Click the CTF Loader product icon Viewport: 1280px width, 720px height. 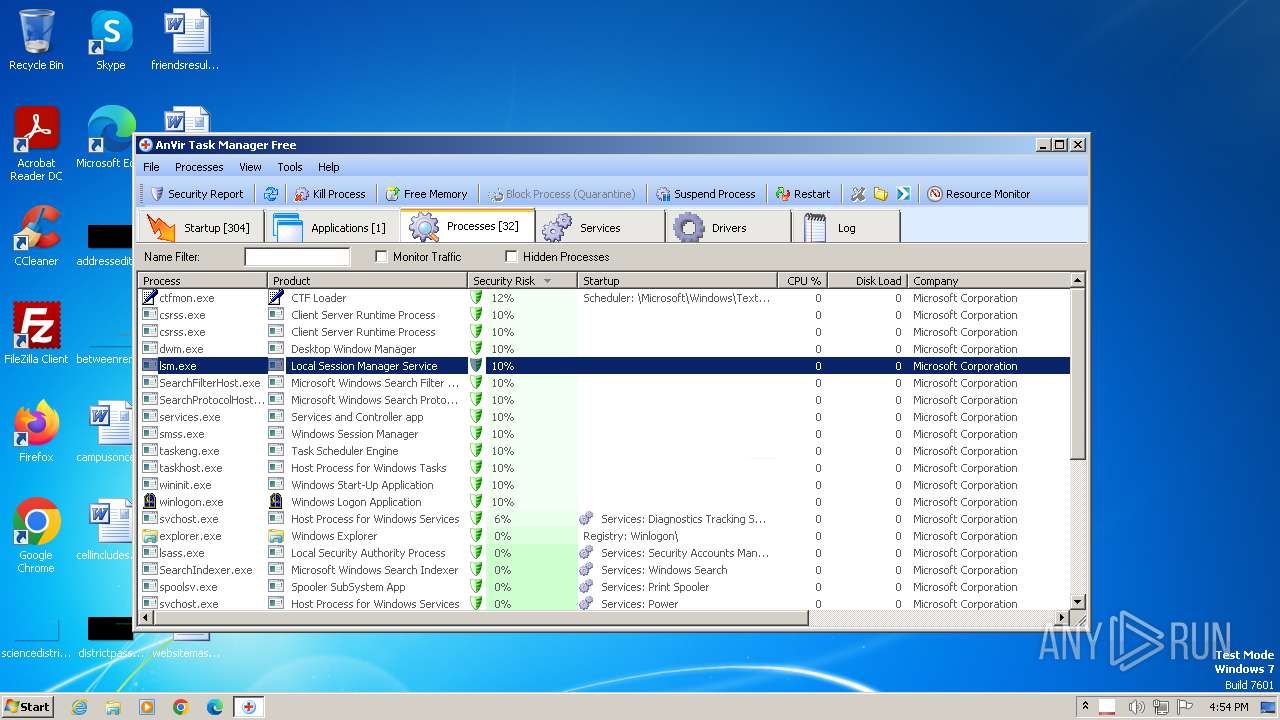[276, 298]
